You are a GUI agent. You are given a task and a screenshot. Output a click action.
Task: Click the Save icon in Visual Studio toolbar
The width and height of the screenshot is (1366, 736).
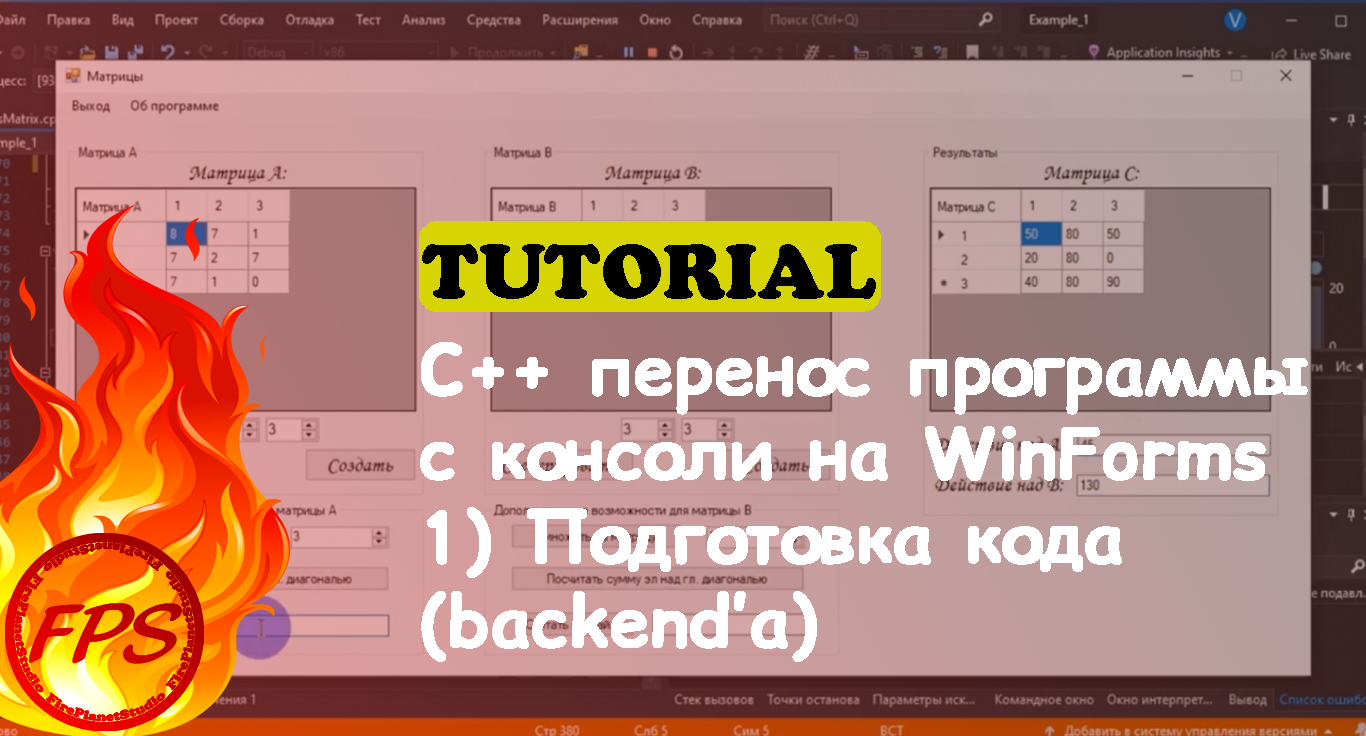click(111, 53)
